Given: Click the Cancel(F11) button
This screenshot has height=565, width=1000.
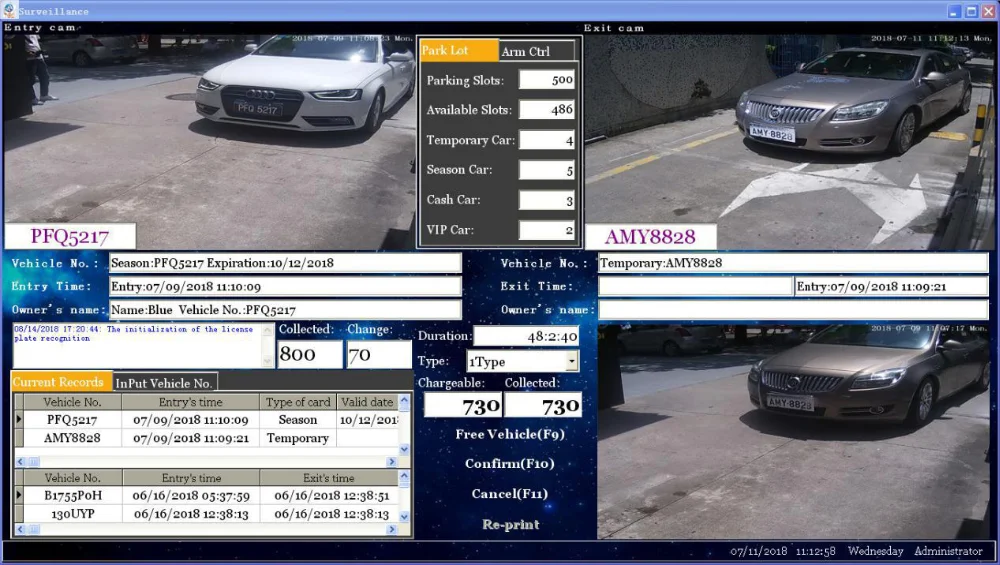Looking at the screenshot, I should pyautogui.click(x=510, y=494).
